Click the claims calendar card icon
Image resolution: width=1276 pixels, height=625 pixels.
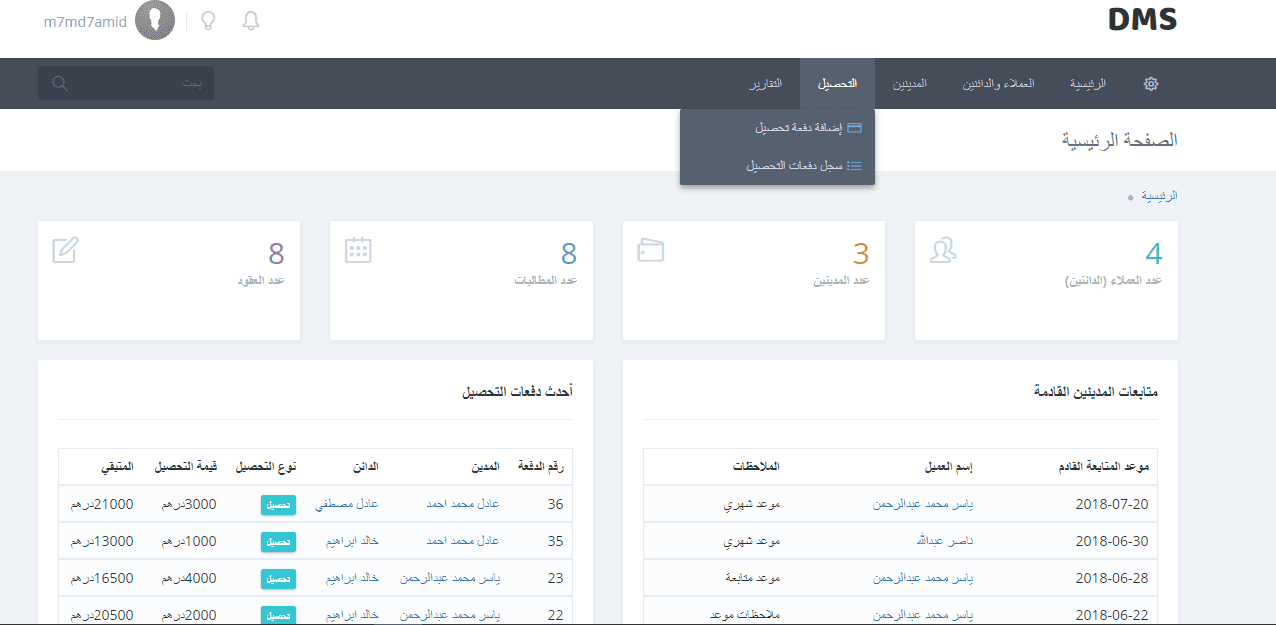[x=358, y=250]
